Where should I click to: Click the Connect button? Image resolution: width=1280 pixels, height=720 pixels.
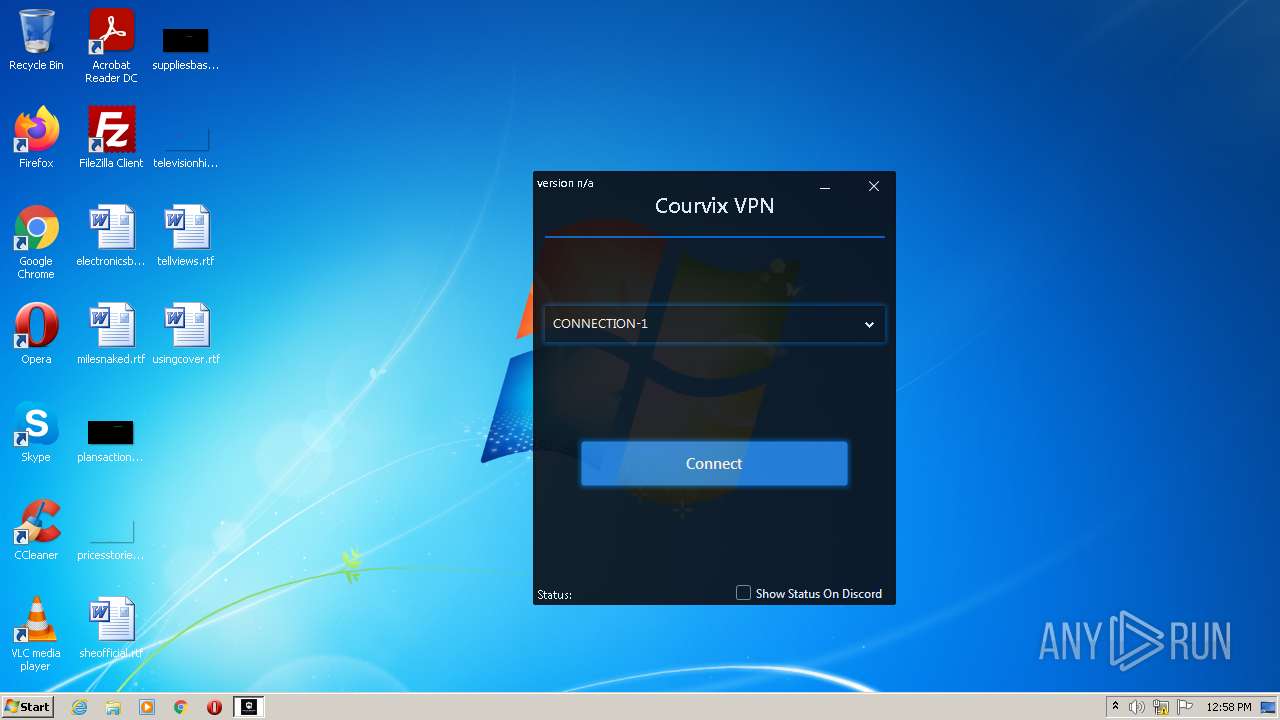(714, 464)
